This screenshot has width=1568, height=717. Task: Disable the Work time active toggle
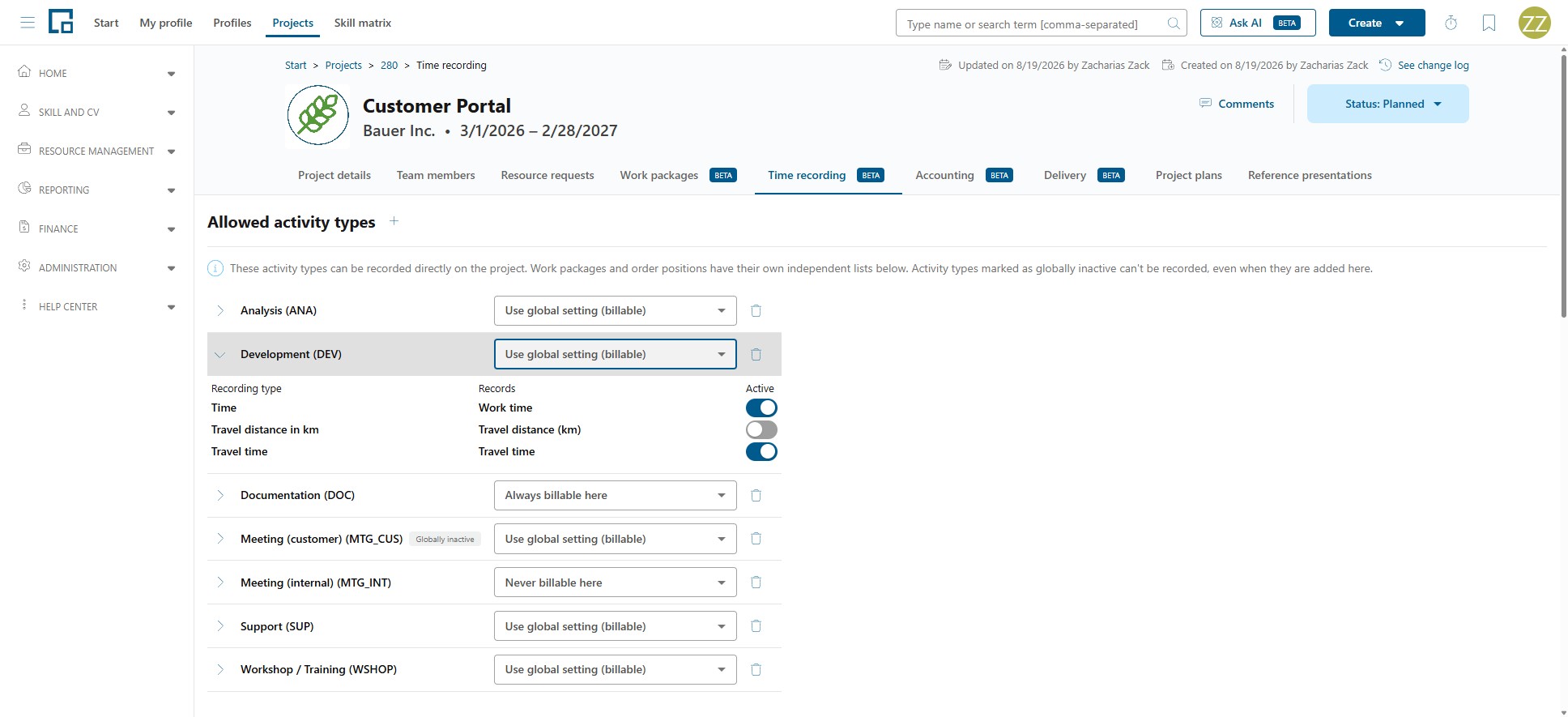point(761,408)
